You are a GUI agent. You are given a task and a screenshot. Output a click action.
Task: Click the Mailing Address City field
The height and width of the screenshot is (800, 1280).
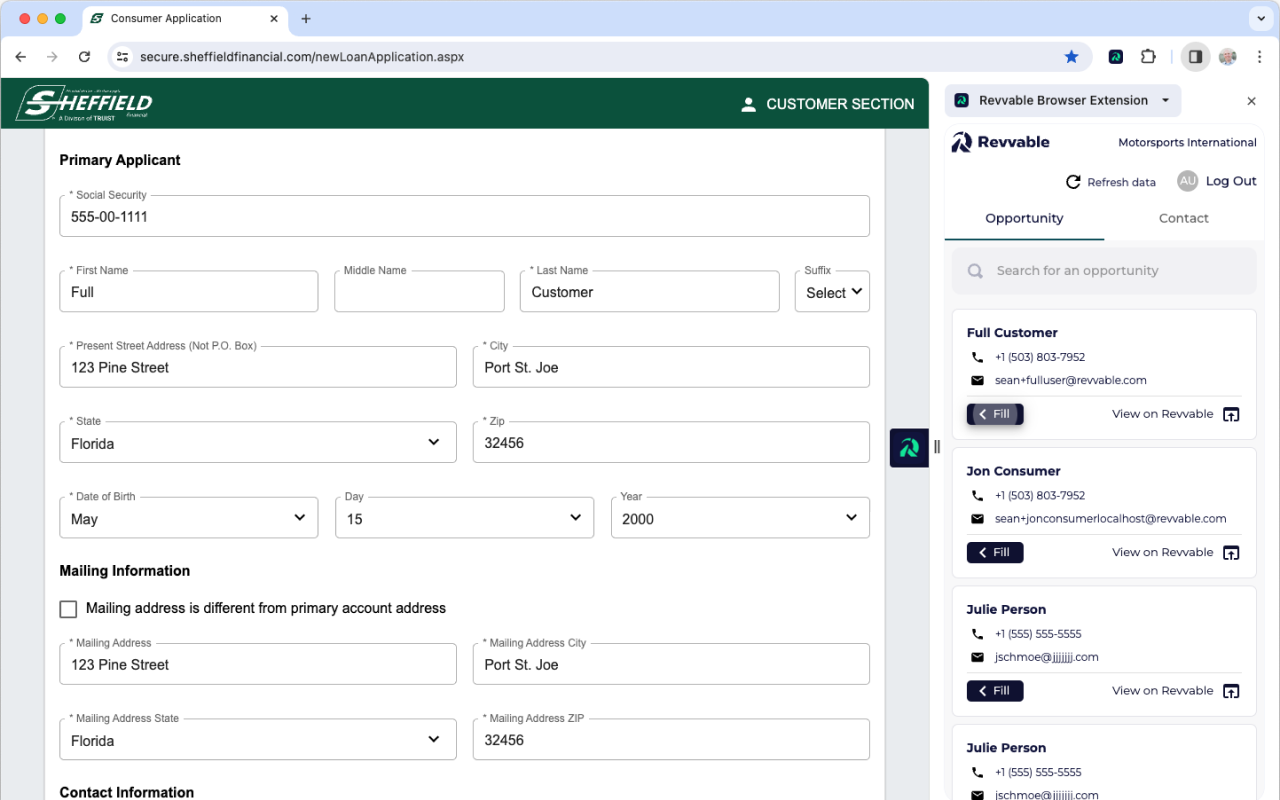coord(671,664)
